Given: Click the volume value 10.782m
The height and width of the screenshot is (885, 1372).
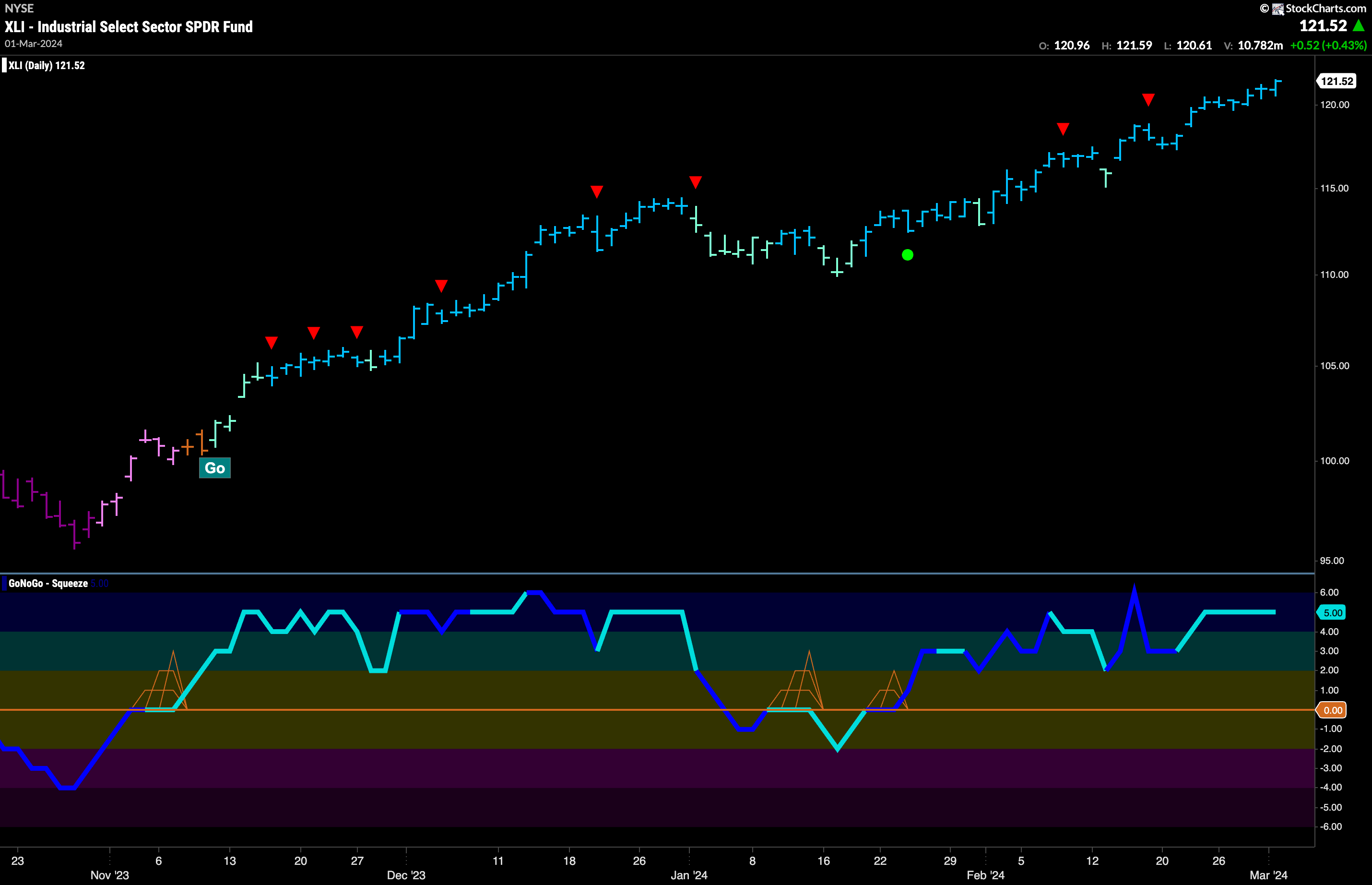Looking at the screenshot, I should click(x=1260, y=46).
